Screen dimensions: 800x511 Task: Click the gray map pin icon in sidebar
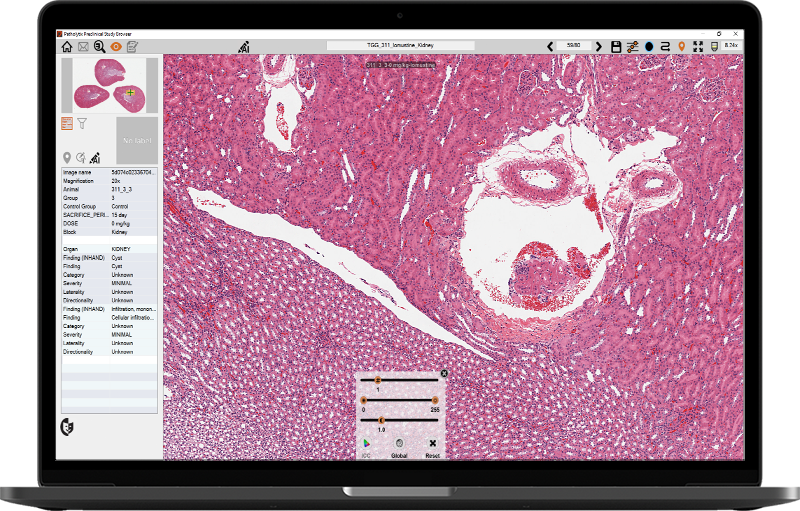click(x=67, y=157)
